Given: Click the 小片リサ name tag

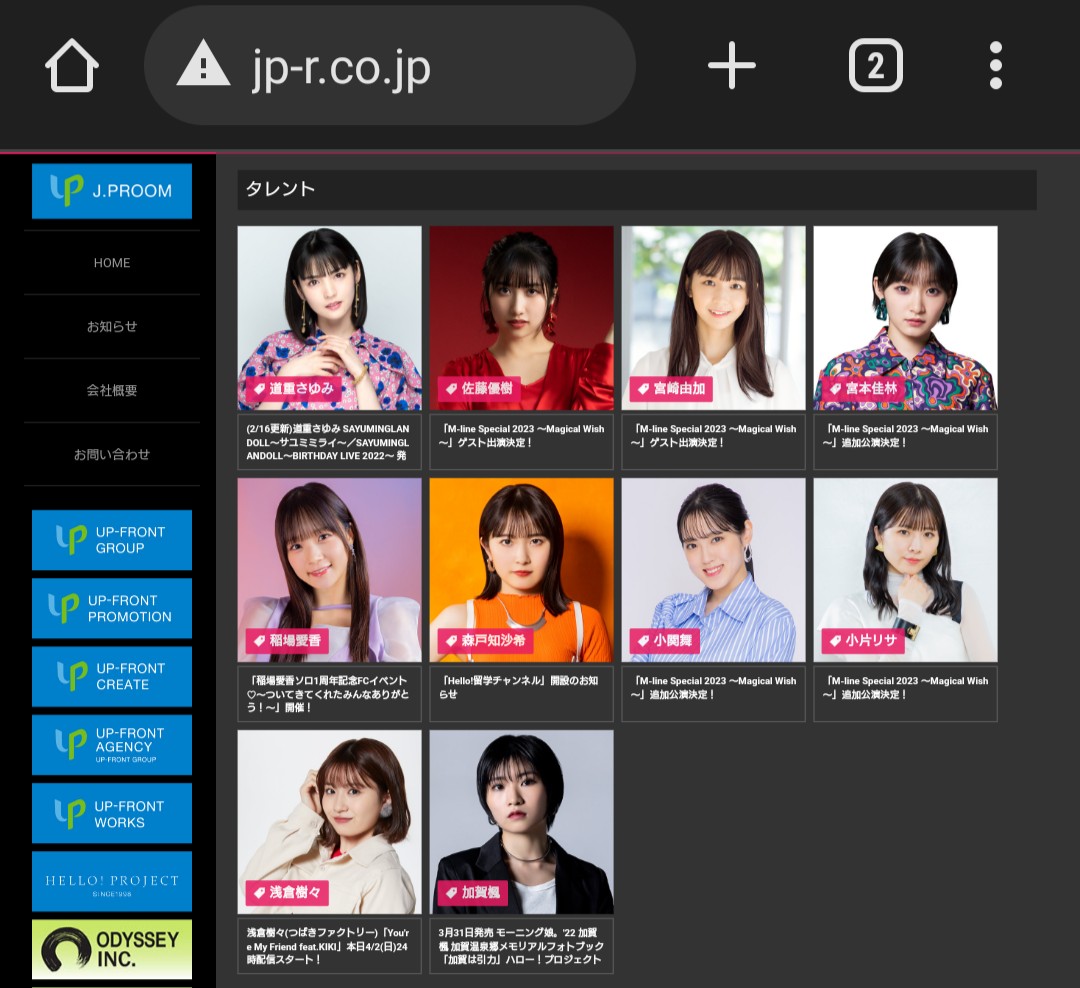Looking at the screenshot, I should pyautogui.click(x=864, y=641).
